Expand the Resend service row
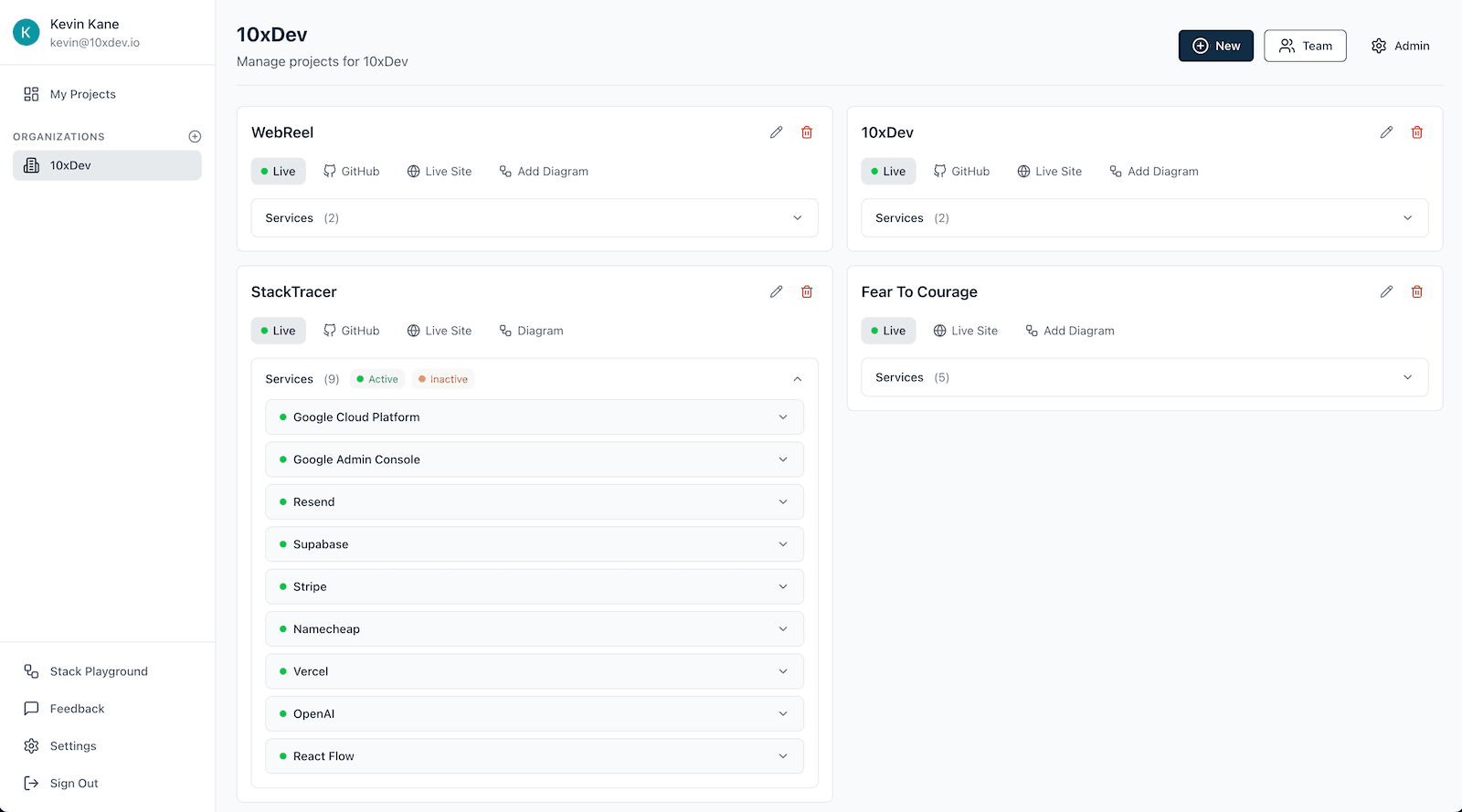The image size is (1462, 812). (x=535, y=501)
